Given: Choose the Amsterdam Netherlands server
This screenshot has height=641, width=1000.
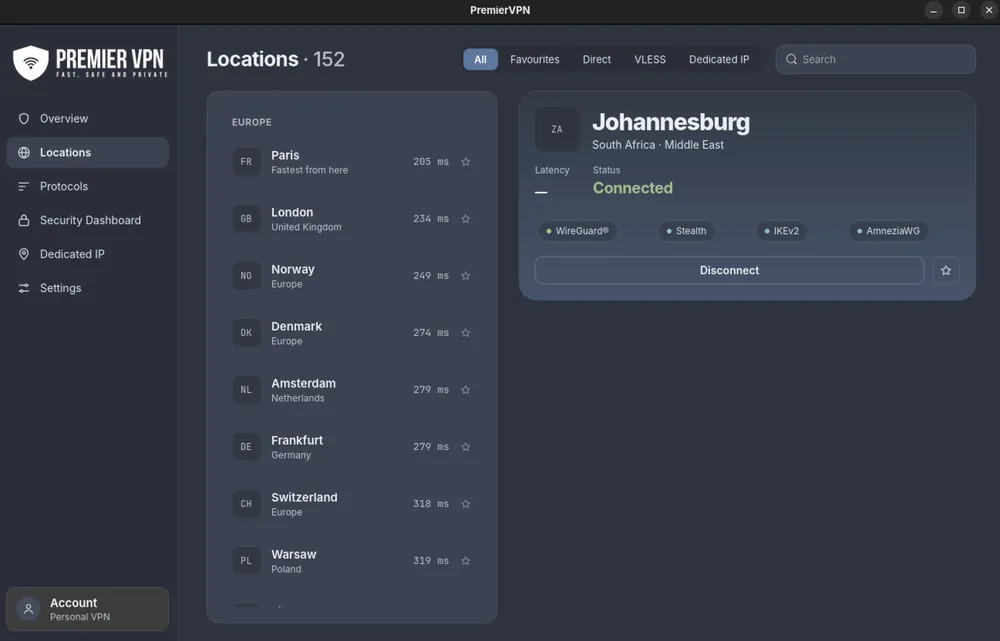Looking at the screenshot, I should coord(352,390).
